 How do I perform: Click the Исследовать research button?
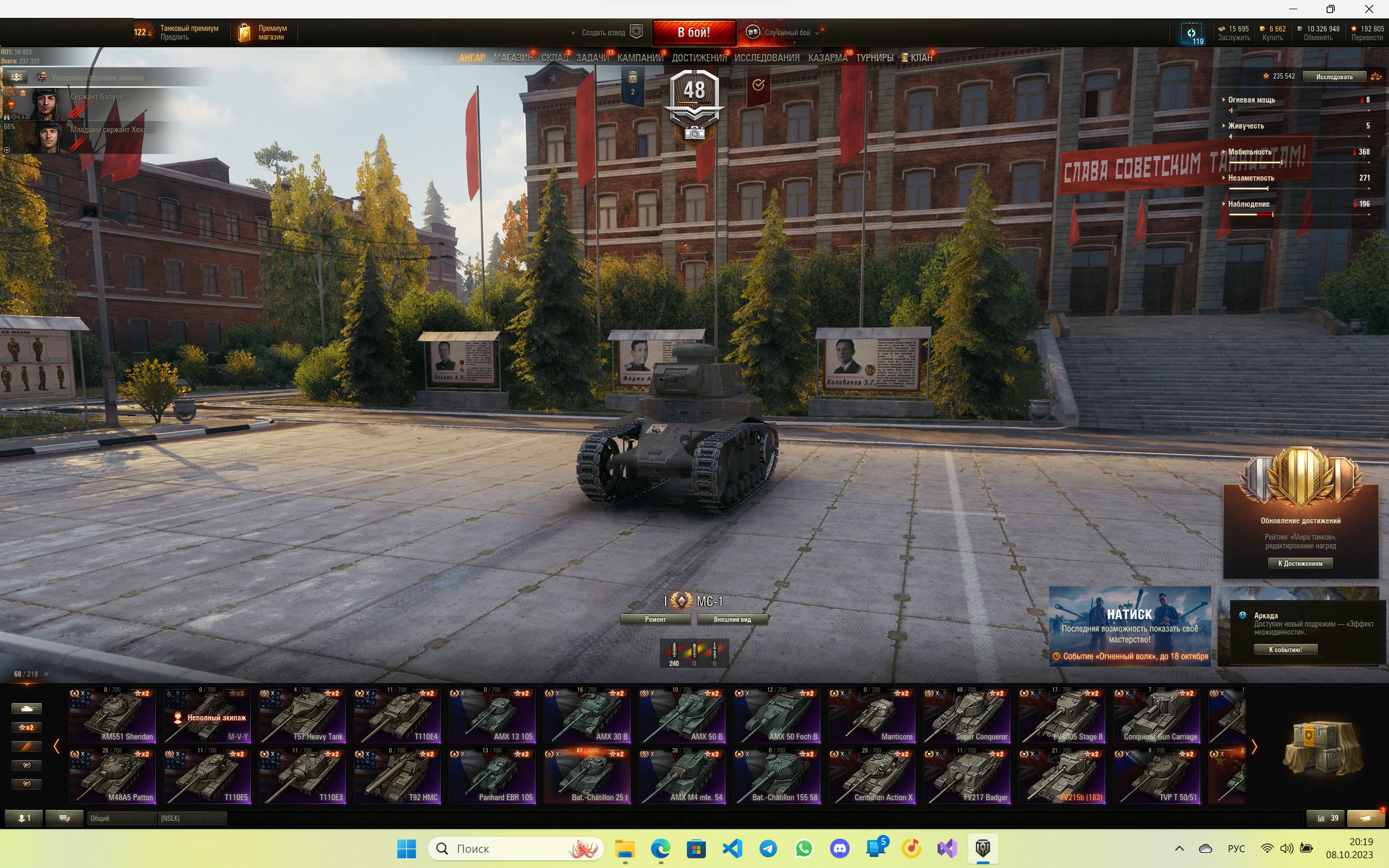[x=1334, y=76]
